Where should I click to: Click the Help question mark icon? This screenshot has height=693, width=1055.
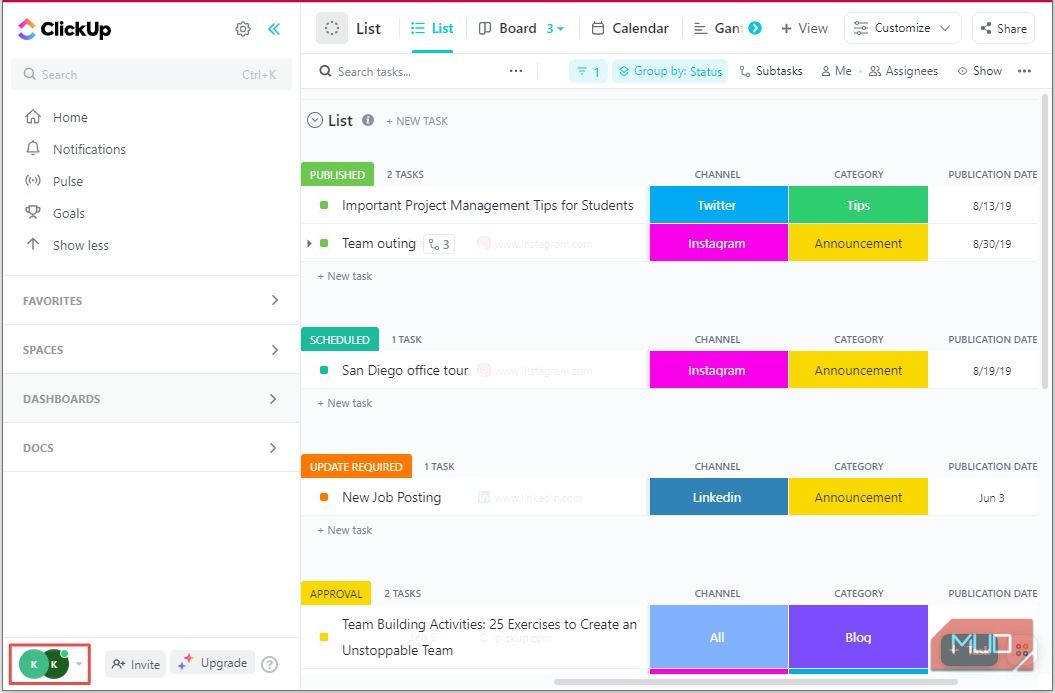(x=268, y=664)
